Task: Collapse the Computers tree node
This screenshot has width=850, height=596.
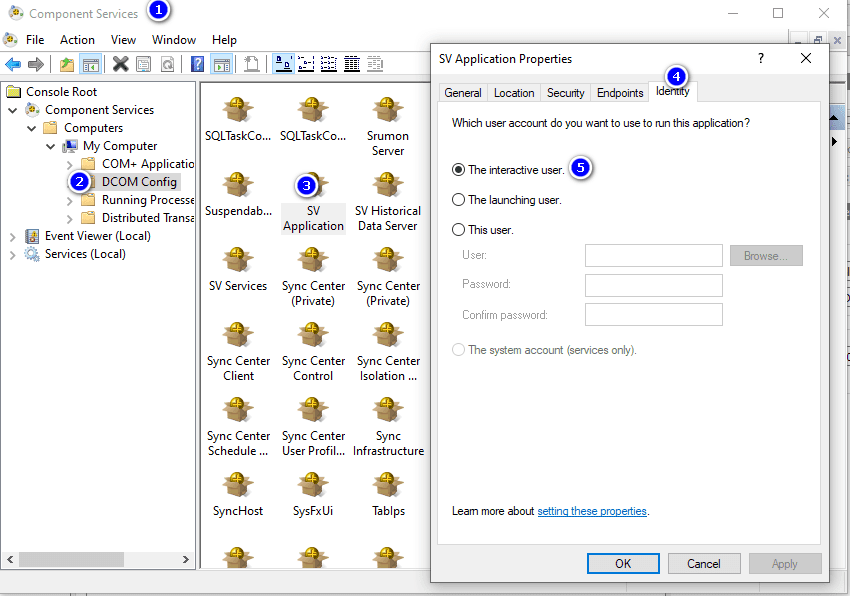Action: point(32,129)
